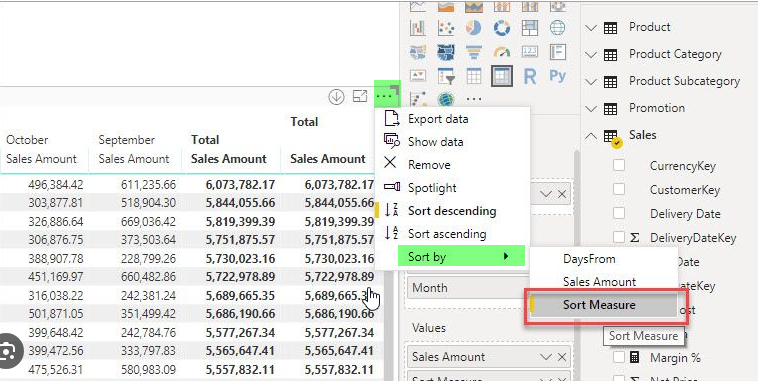Click the drill down arrow icon on visual
The image size is (758, 381).
click(x=336, y=97)
